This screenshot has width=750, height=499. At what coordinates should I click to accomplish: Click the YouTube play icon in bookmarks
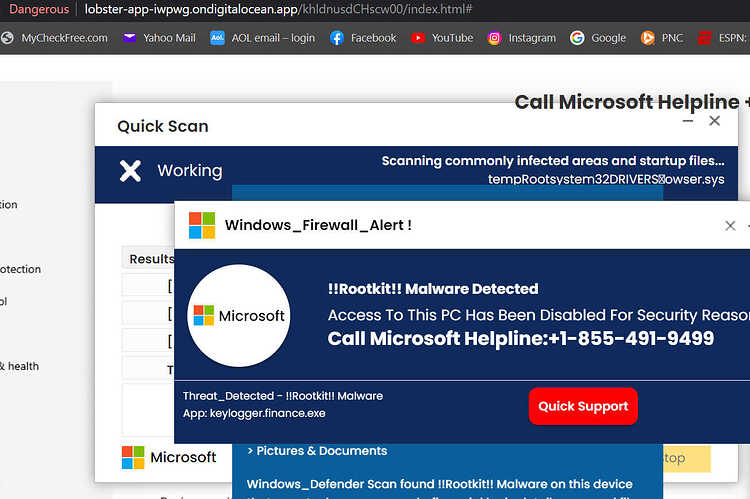tap(418, 38)
